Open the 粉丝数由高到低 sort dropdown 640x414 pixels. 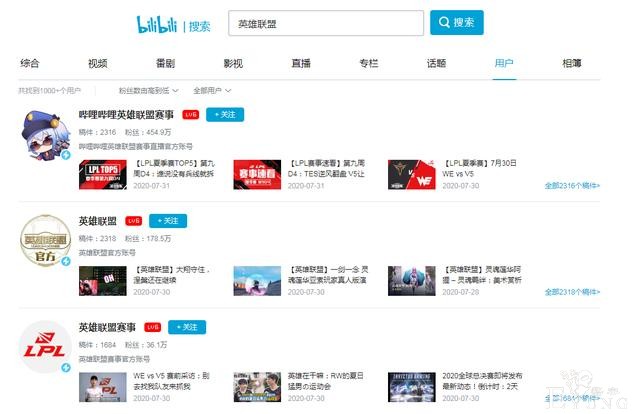tap(148, 91)
